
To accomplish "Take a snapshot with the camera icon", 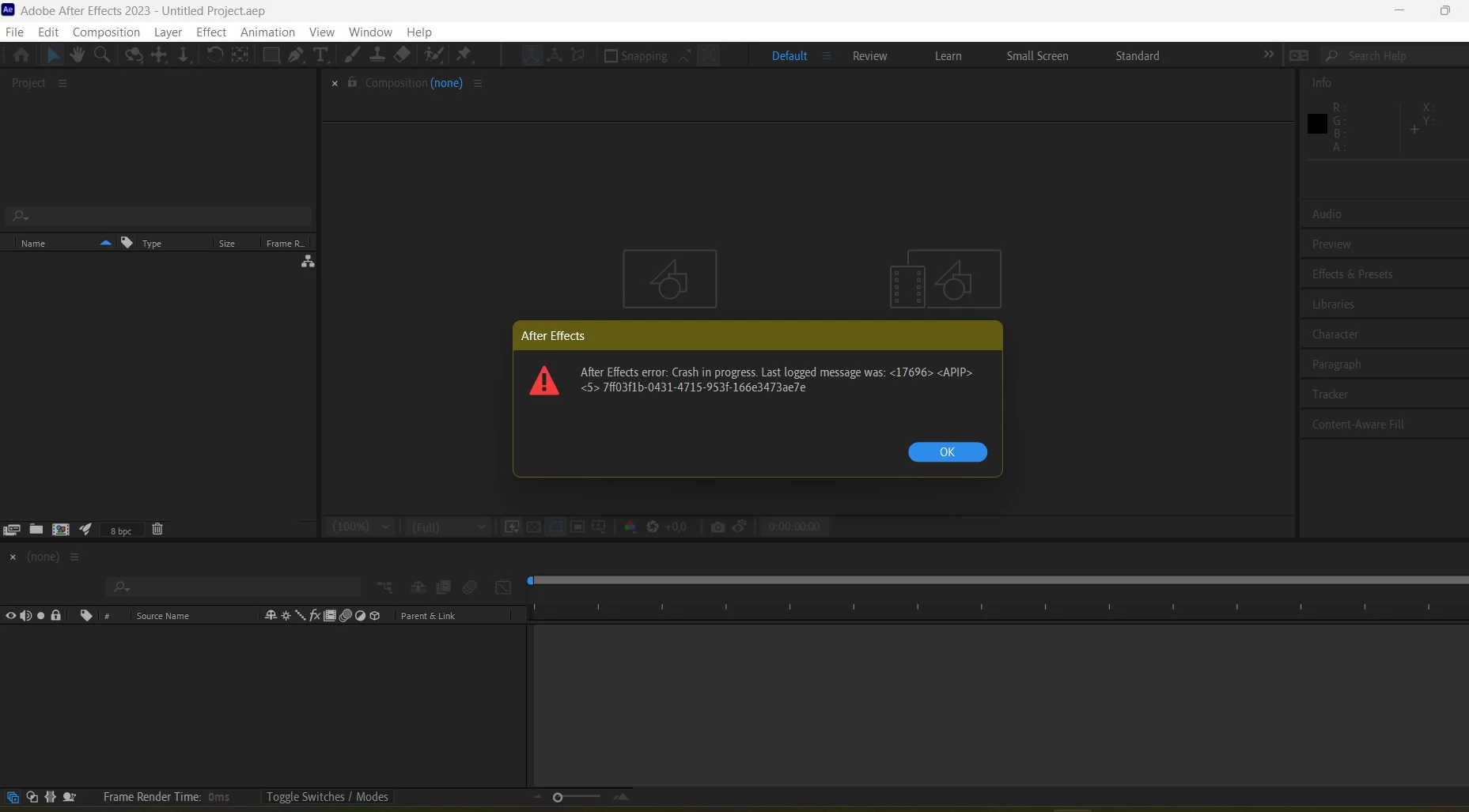I will tap(717, 527).
